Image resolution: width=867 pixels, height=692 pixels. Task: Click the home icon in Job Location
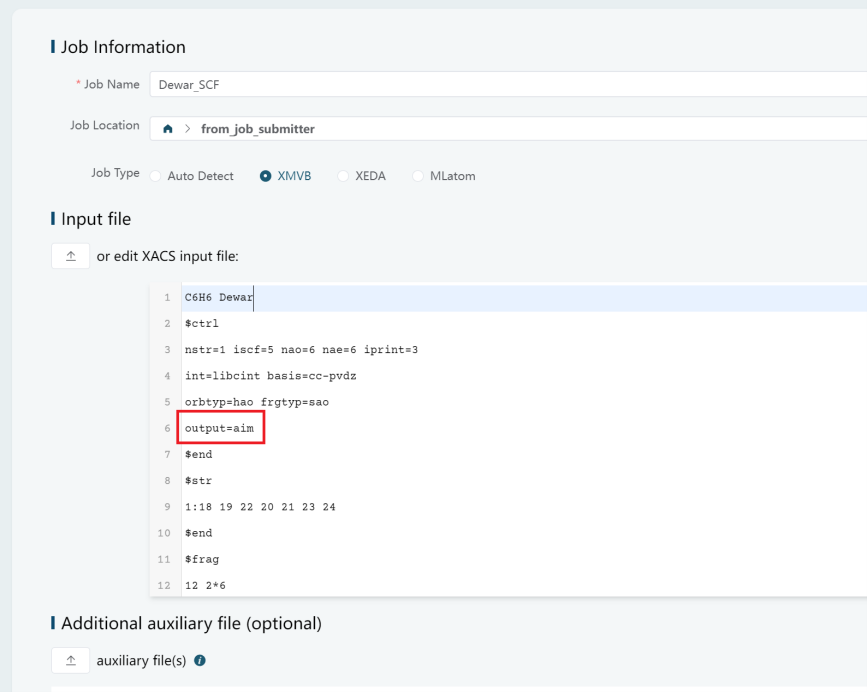pyautogui.click(x=168, y=129)
